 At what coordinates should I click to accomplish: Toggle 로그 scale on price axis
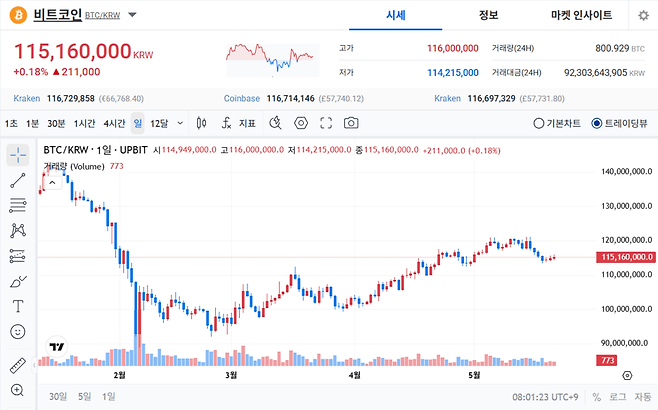pos(617,397)
